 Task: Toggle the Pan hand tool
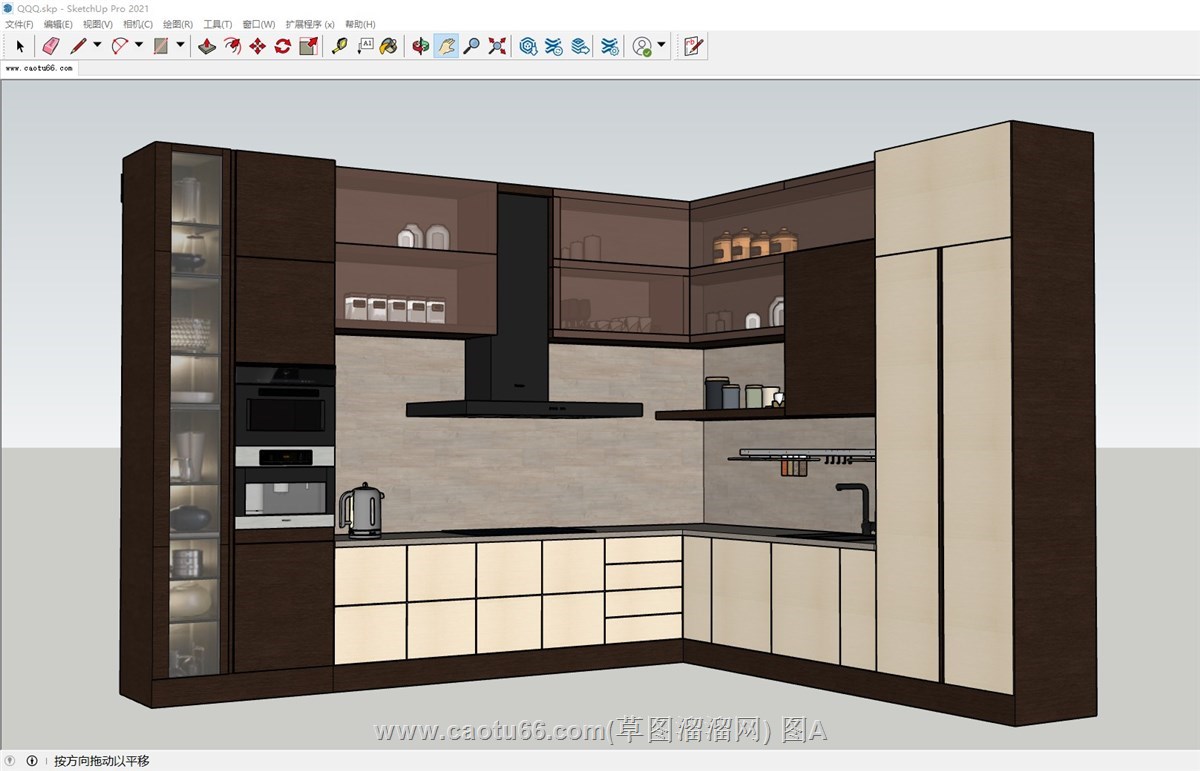(x=446, y=46)
